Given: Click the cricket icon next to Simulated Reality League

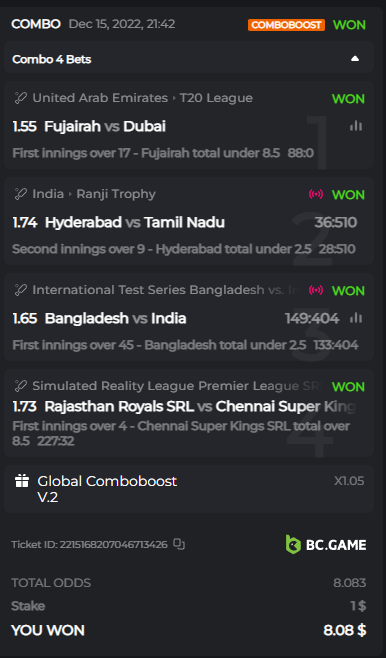Looking at the screenshot, I should pos(21,386).
